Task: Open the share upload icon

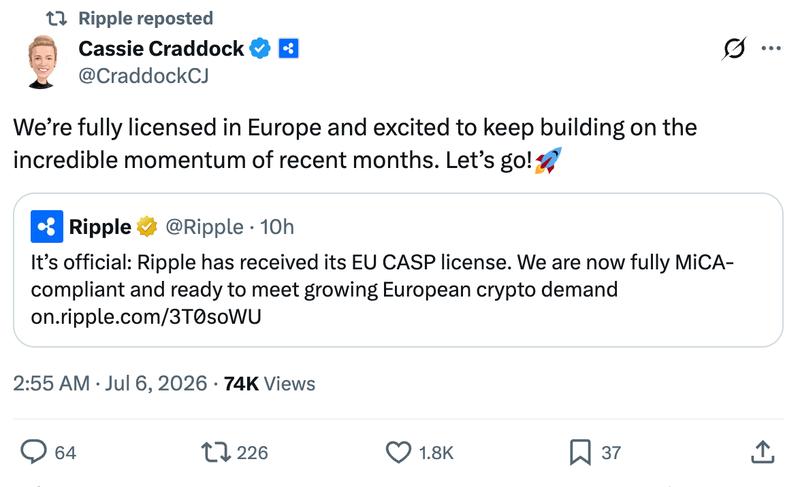Action: tap(763, 452)
